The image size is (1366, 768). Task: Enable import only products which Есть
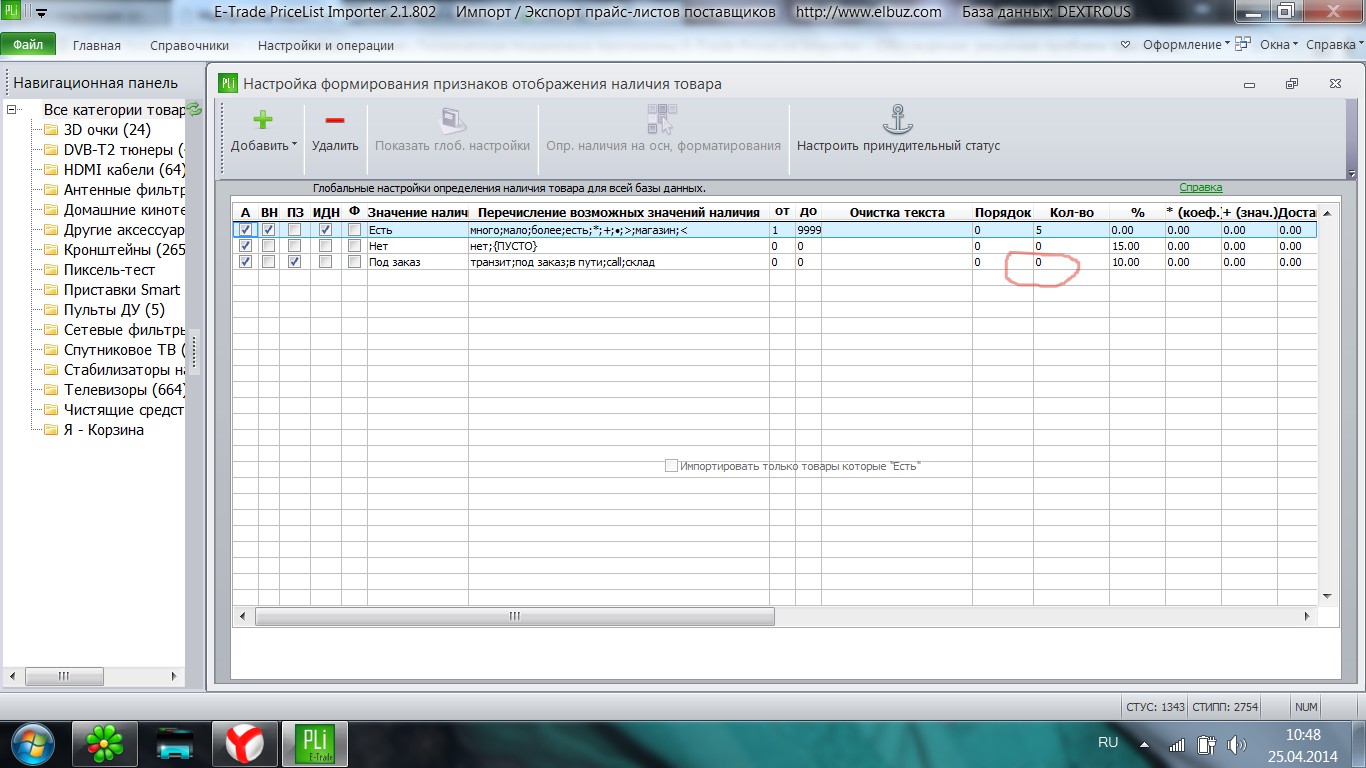click(671, 466)
